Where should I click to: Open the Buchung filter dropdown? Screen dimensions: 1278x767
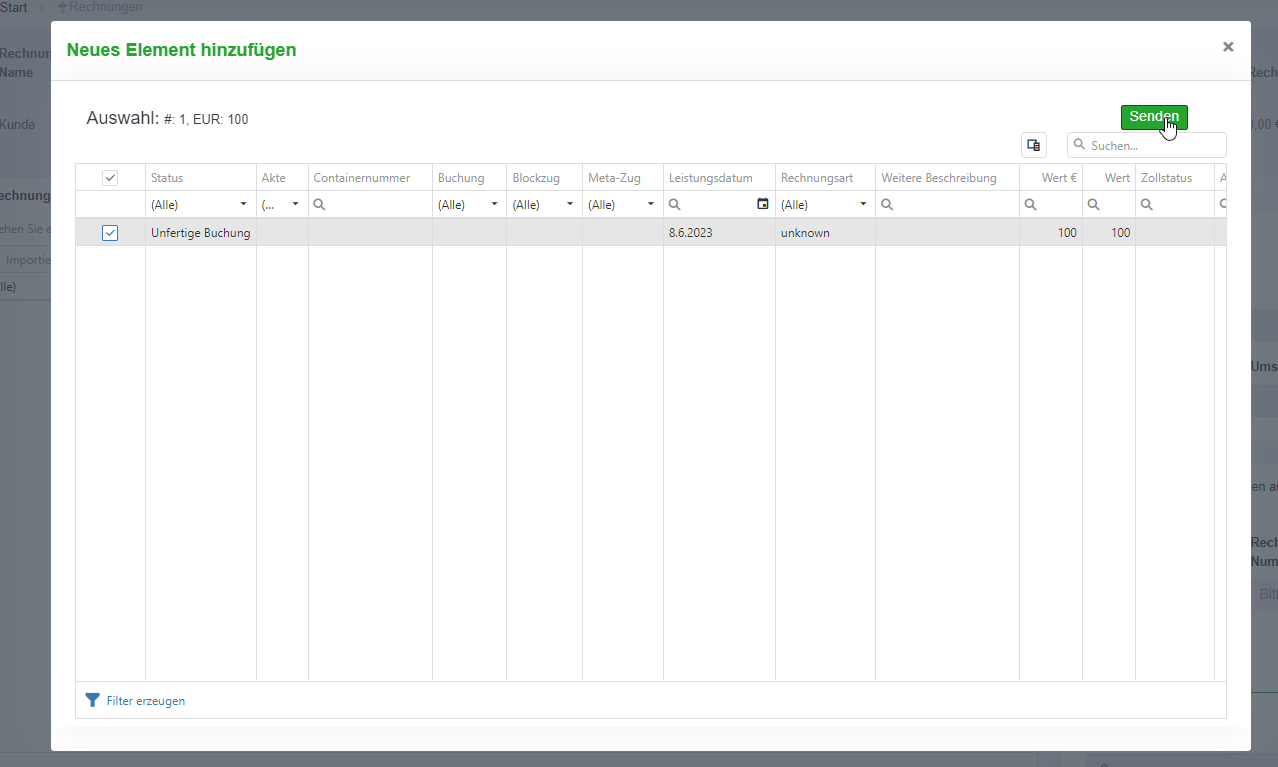pyautogui.click(x=494, y=204)
